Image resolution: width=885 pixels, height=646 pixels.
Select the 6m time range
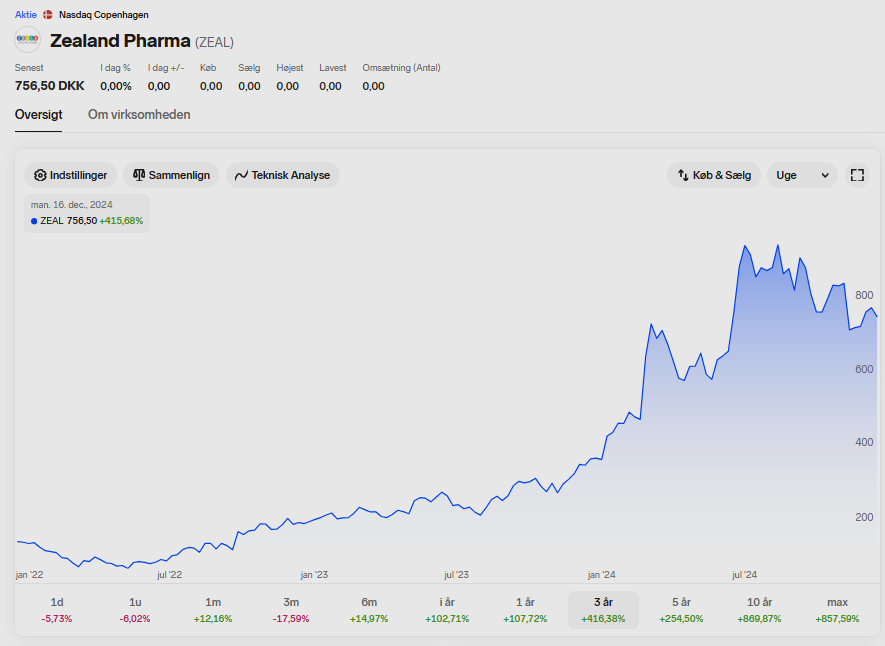[369, 610]
